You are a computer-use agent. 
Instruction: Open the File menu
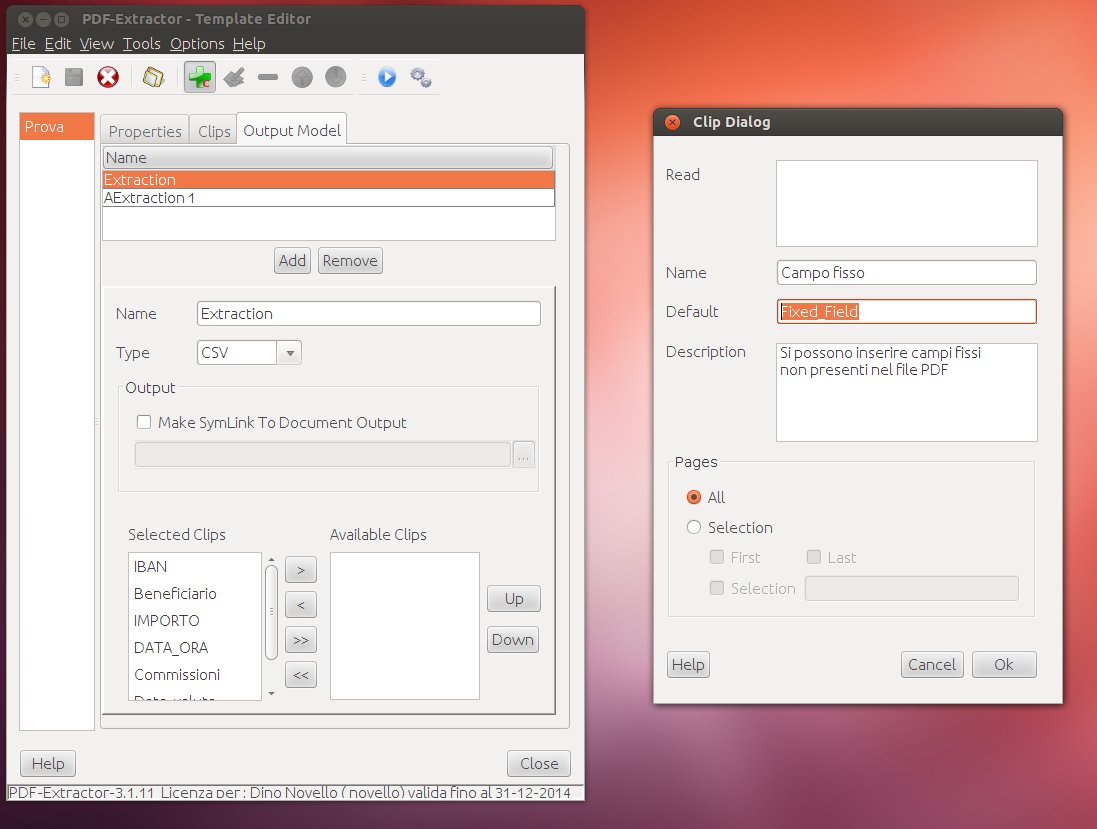point(23,43)
